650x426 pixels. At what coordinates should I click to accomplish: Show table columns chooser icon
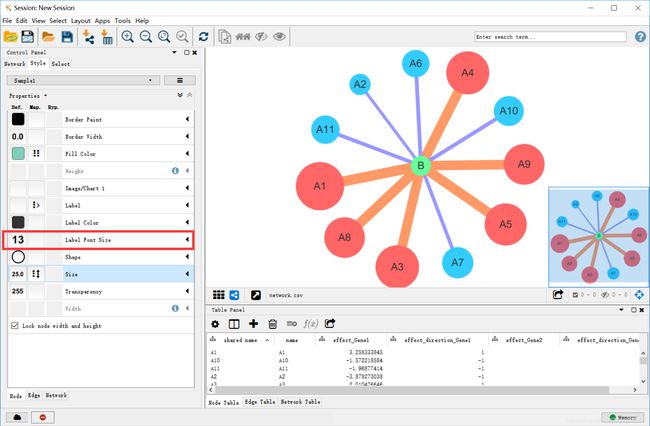point(234,324)
